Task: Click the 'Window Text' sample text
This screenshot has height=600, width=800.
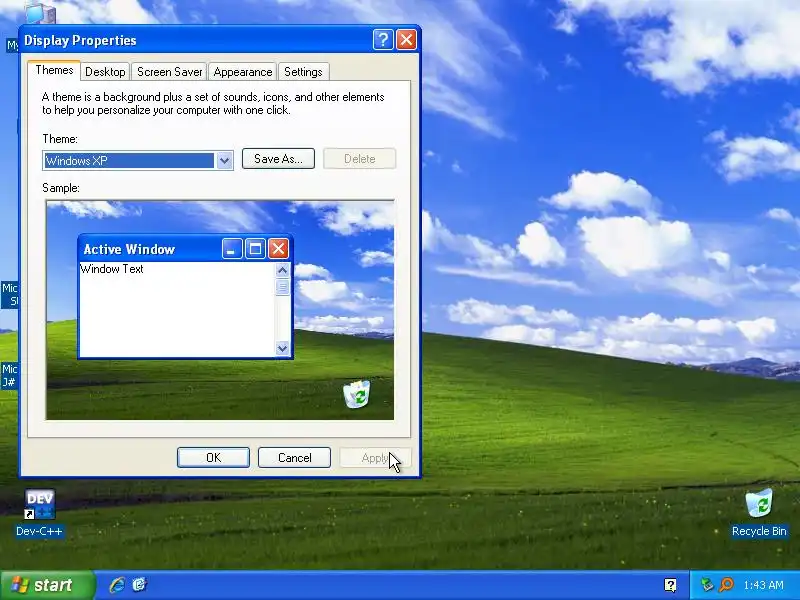Action: point(112,269)
